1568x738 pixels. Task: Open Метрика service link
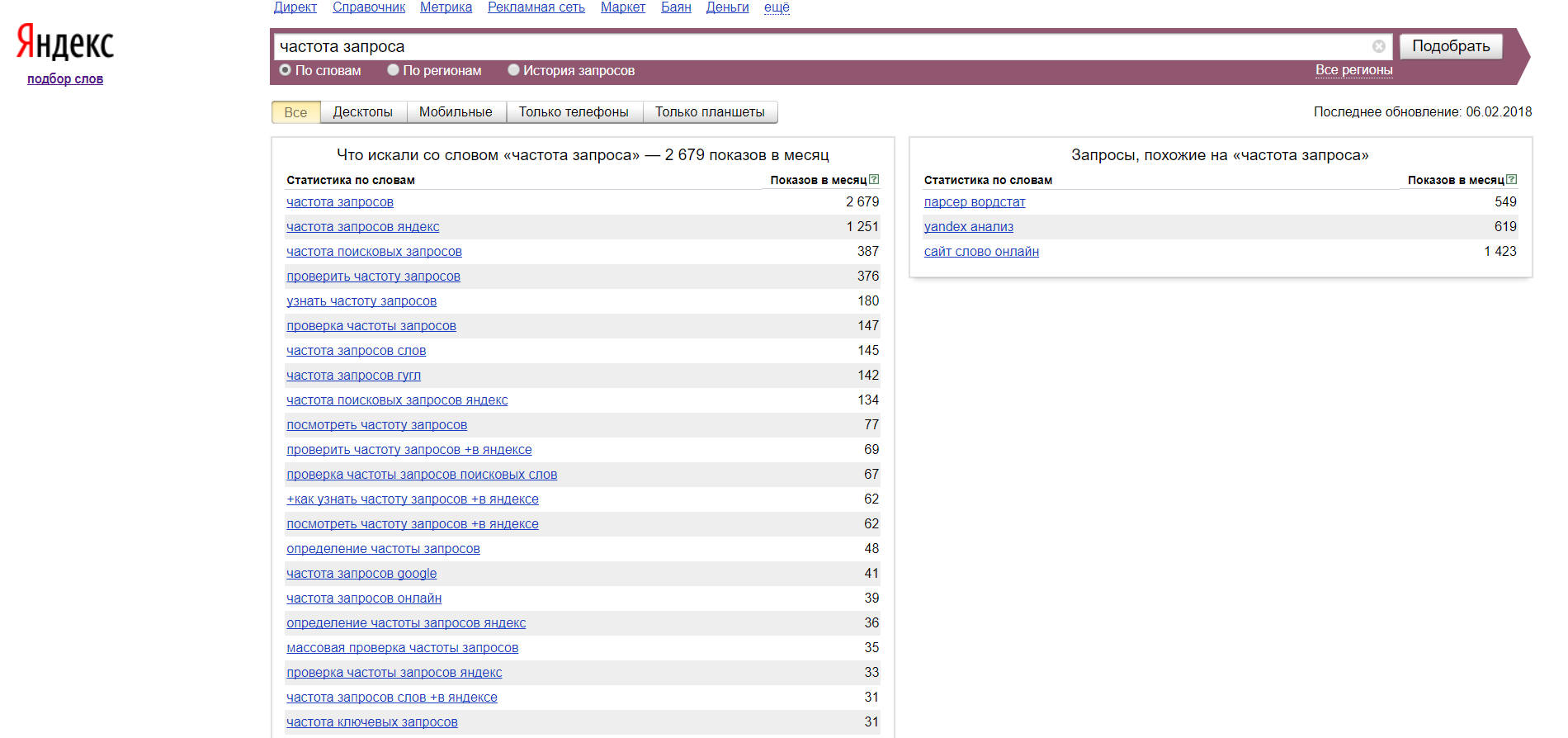pos(446,7)
